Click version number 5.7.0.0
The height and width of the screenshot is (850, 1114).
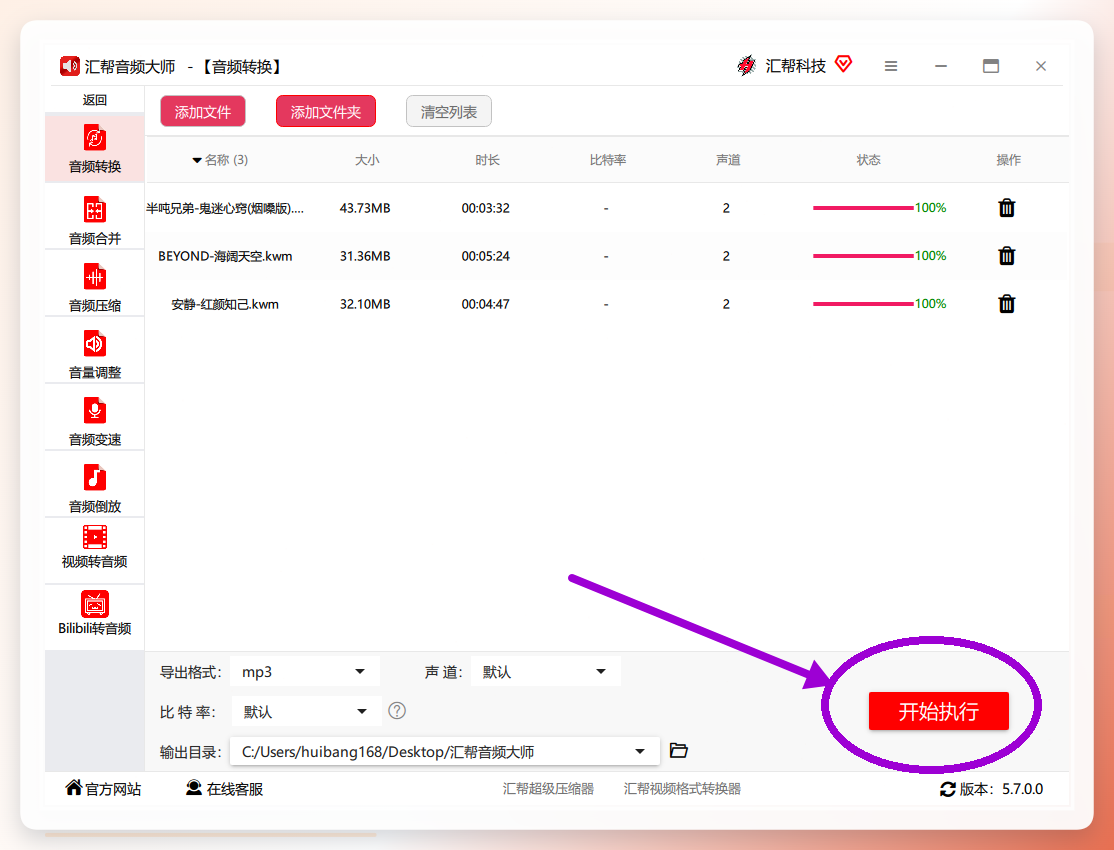pos(1022,789)
